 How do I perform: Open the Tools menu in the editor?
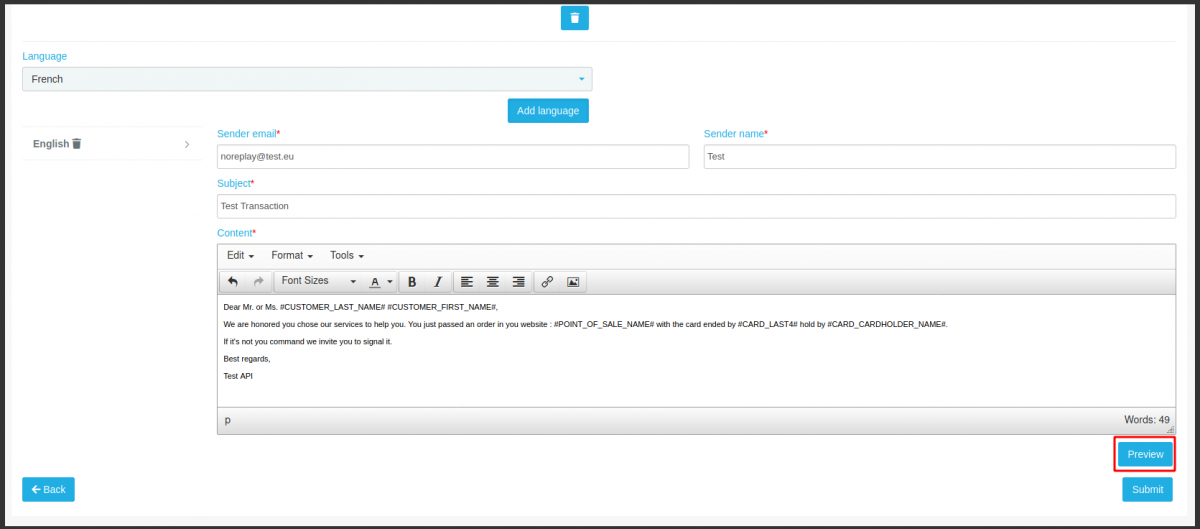347,256
